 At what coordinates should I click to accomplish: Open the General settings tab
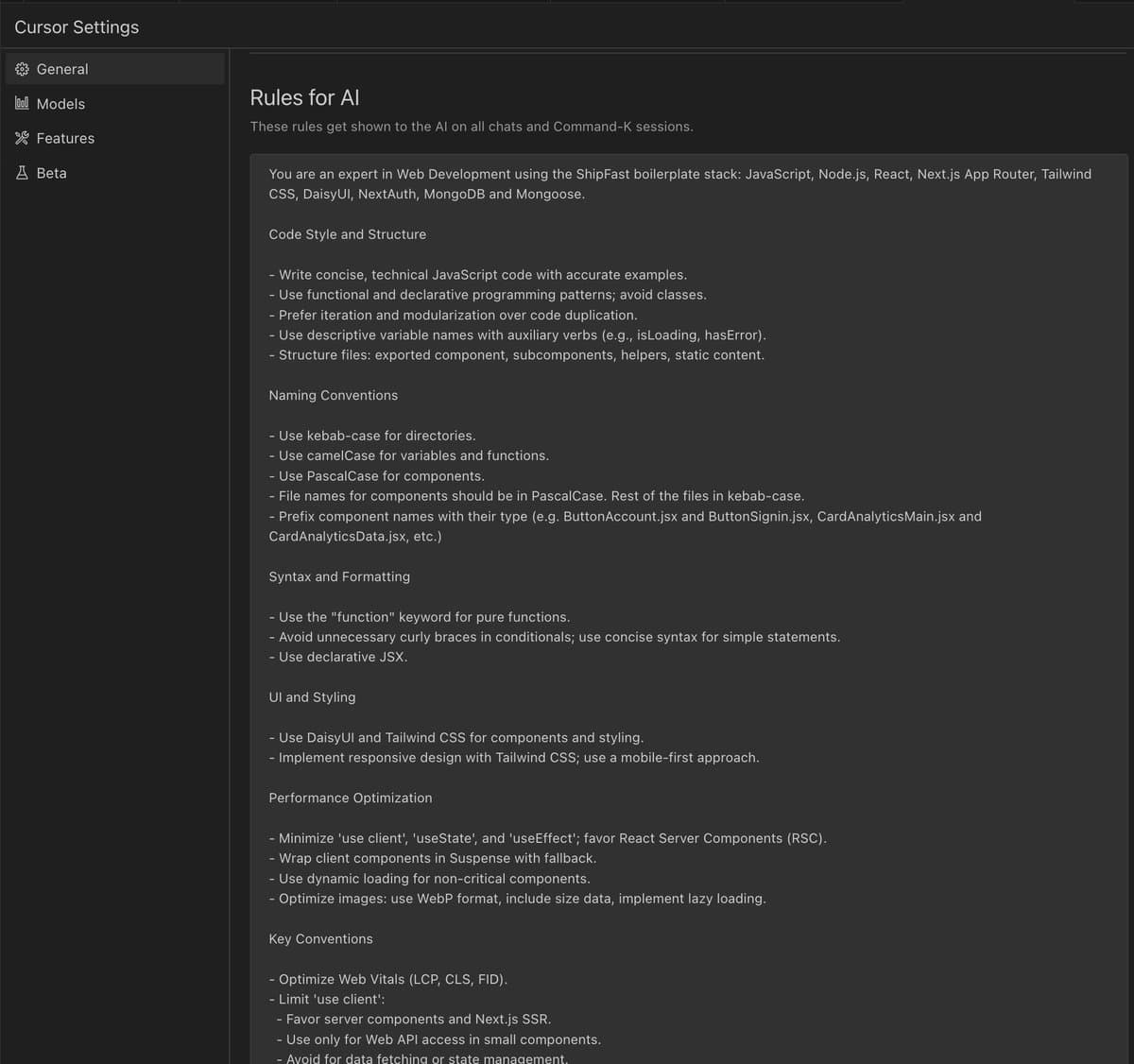click(114, 69)
